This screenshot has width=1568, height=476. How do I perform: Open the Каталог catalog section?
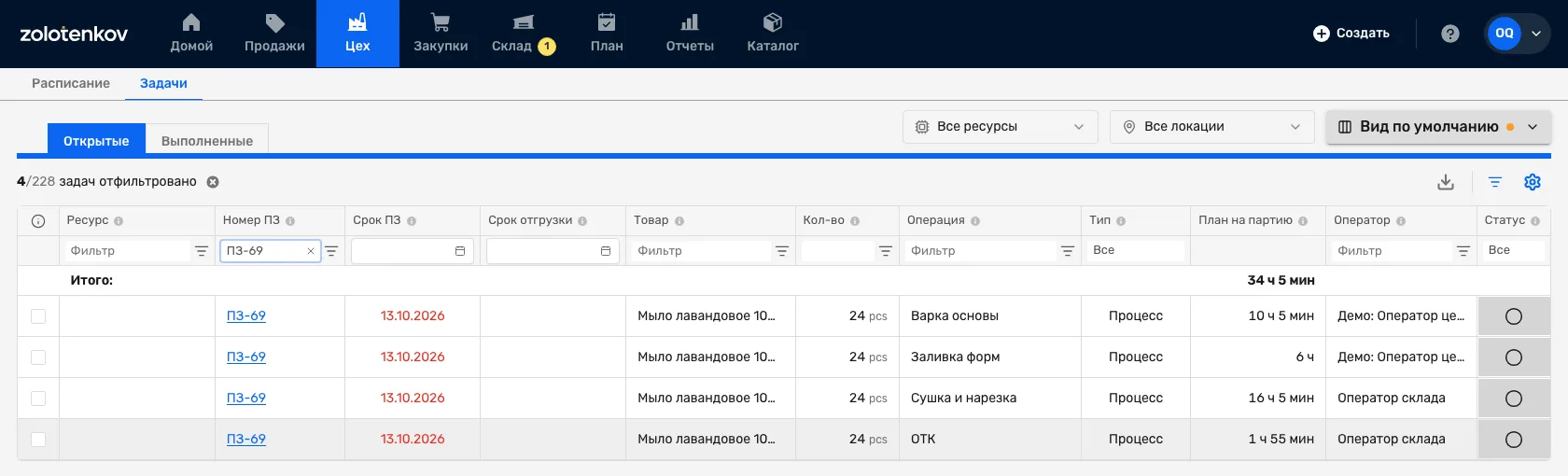(x=773, y=34)
